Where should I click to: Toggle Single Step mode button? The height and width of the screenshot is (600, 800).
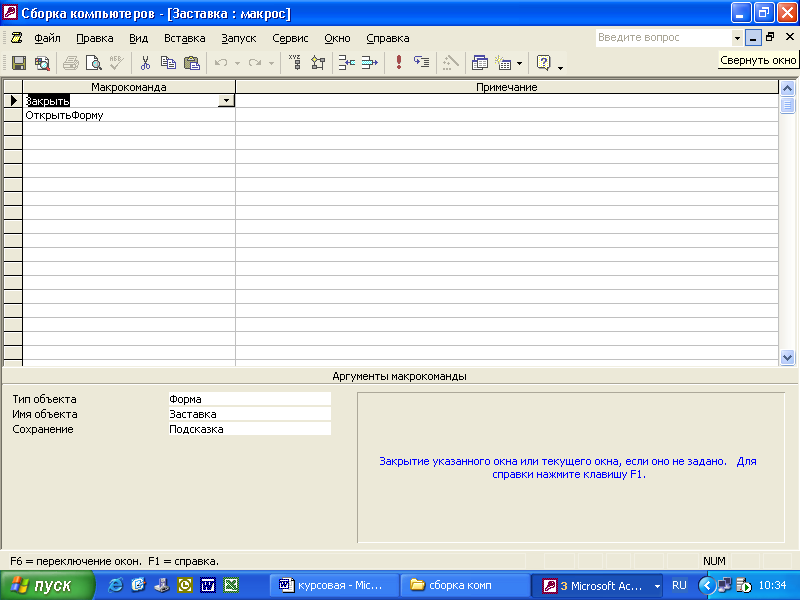(421, 63)
